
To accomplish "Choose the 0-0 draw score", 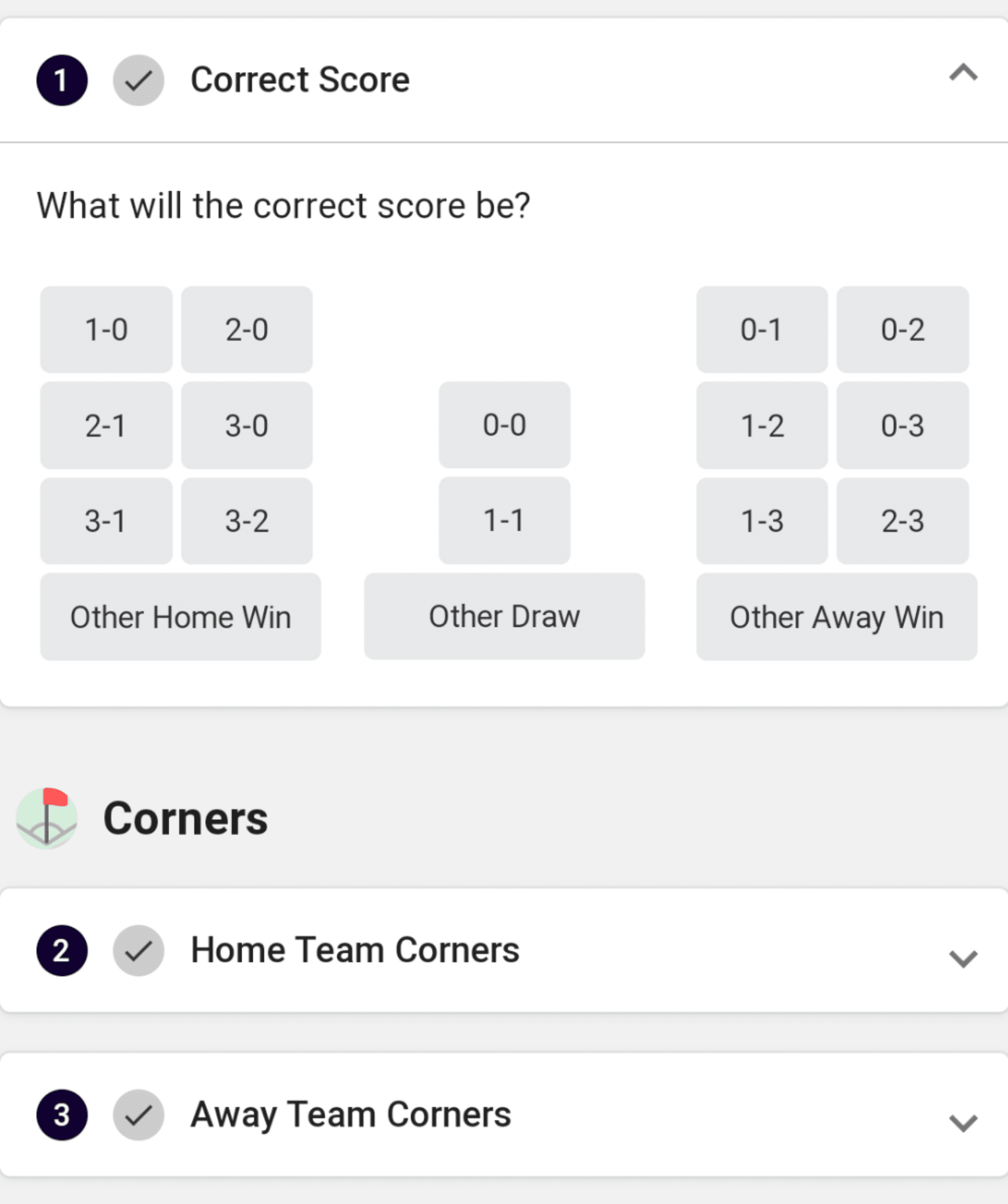I will [x=504, y=425].
